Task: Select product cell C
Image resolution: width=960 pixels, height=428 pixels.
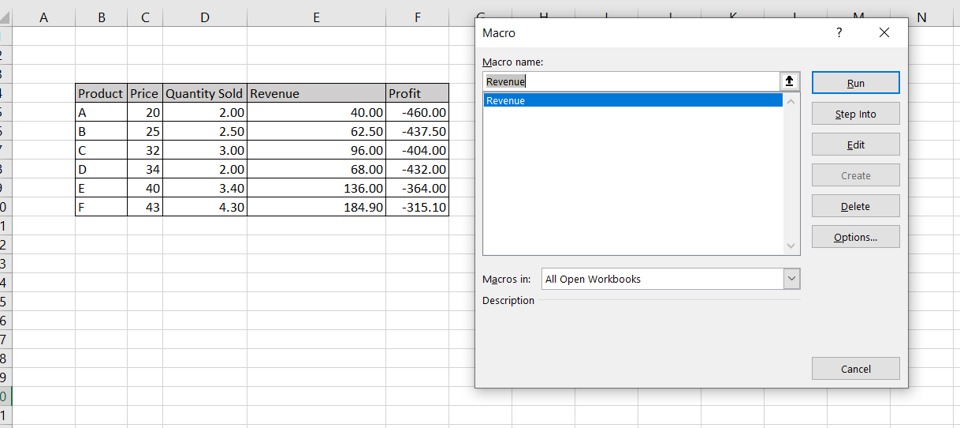Action: [102, 151]
